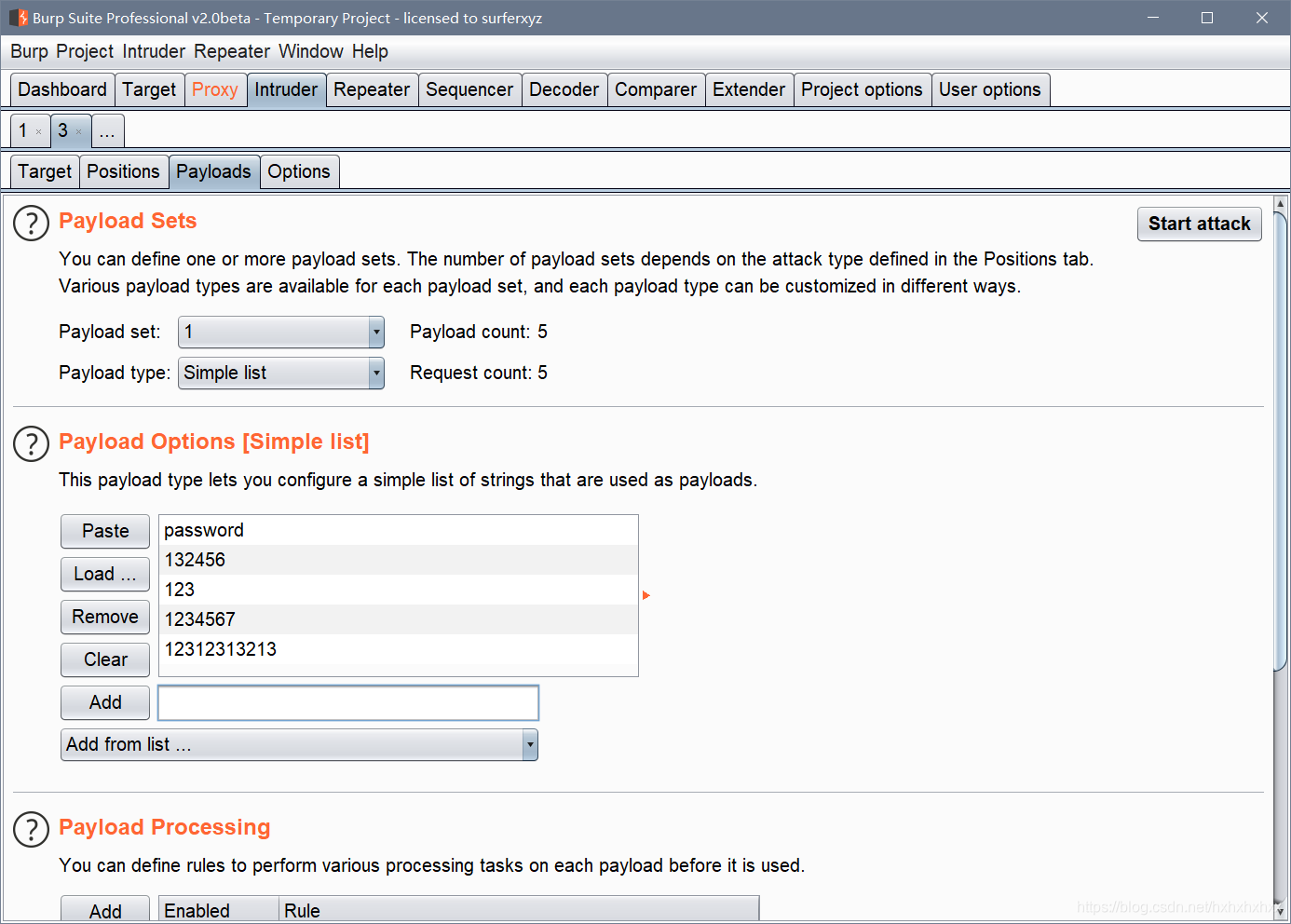
Task: Click Add button under Payload Processing
Action: (x=105, y=909)
